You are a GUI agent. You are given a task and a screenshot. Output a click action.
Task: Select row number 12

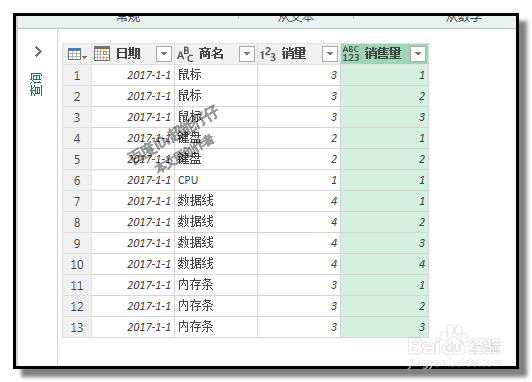click(x=77, y=307)
